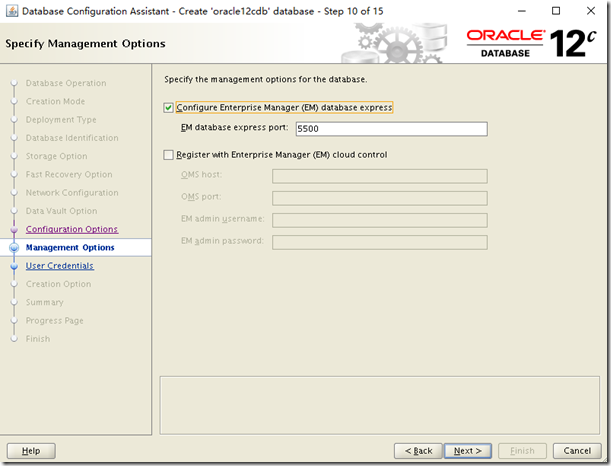Screen dimensions: 611x466
Task: Click the Fast Recovery Option step
Action: click(69, 175)
